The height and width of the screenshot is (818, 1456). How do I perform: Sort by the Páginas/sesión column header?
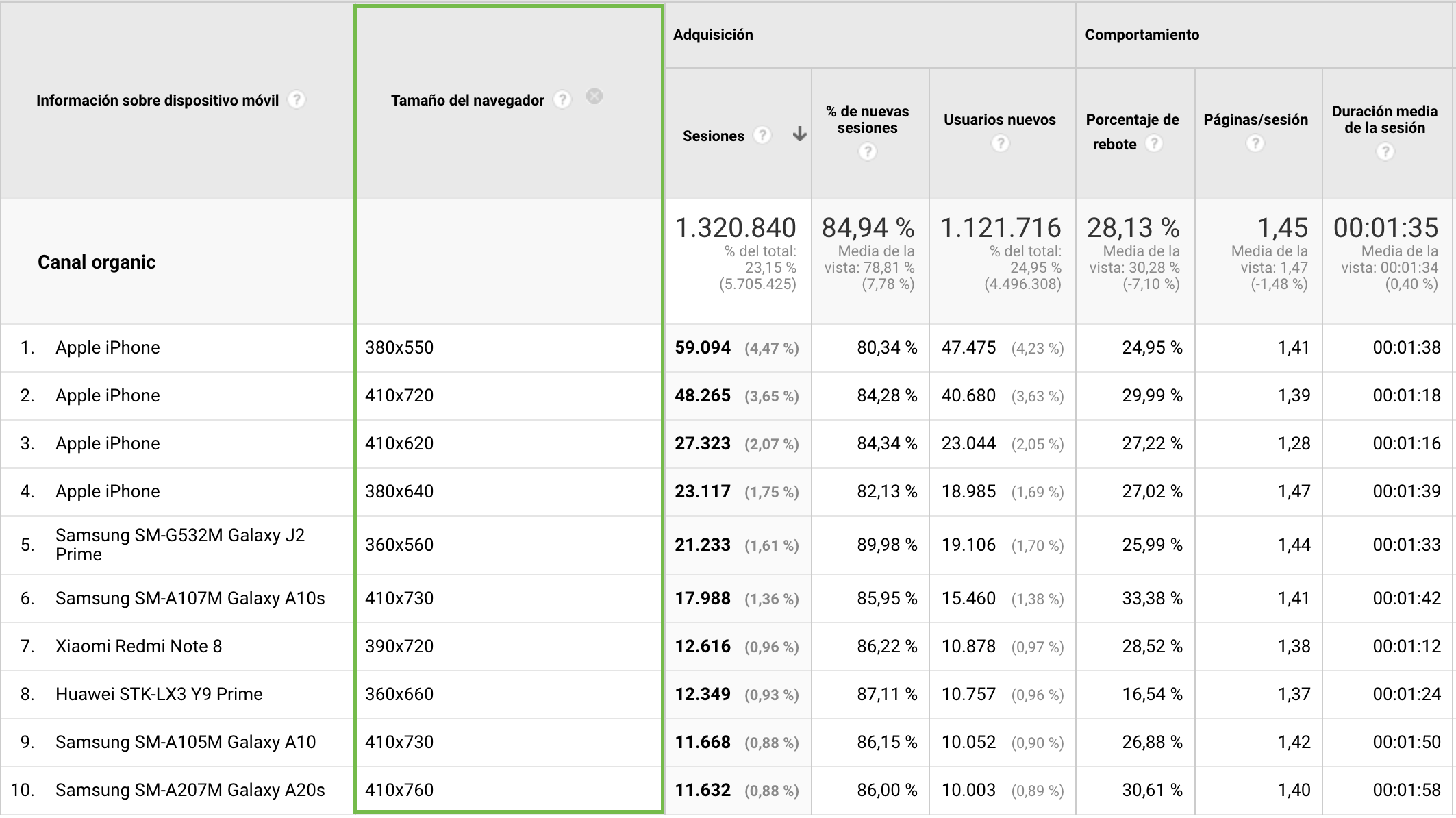[1255, 120]
